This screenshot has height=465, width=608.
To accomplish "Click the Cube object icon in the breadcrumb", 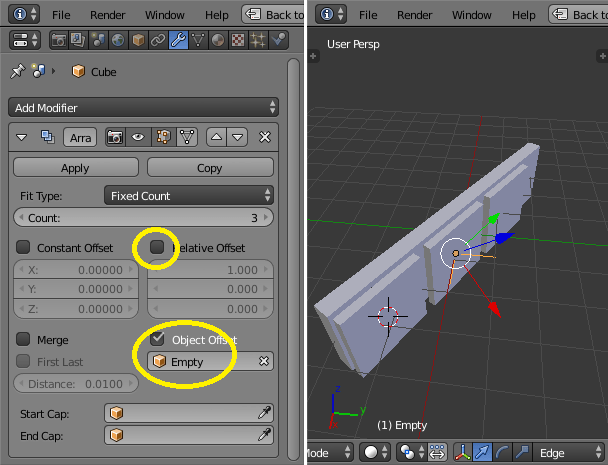I will tap(78, 71).
